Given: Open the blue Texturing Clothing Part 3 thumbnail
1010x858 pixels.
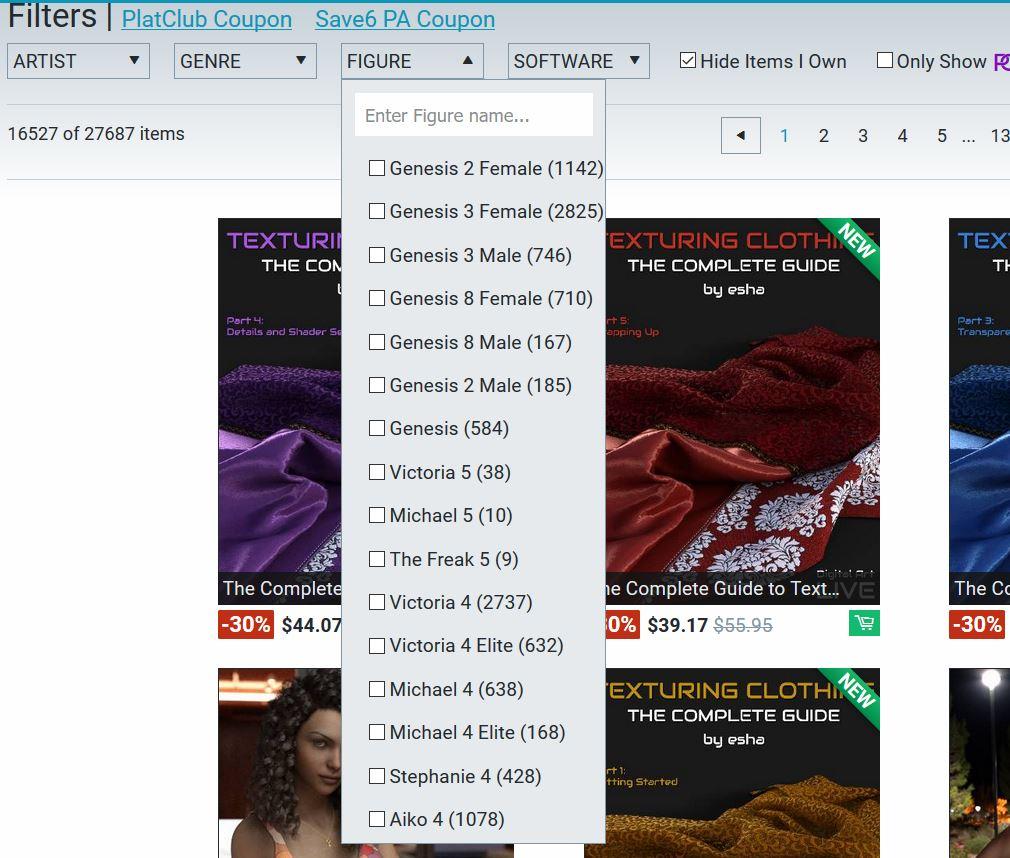Looking at the screenshot, I should pyautogui.click(x=979, y=411).
